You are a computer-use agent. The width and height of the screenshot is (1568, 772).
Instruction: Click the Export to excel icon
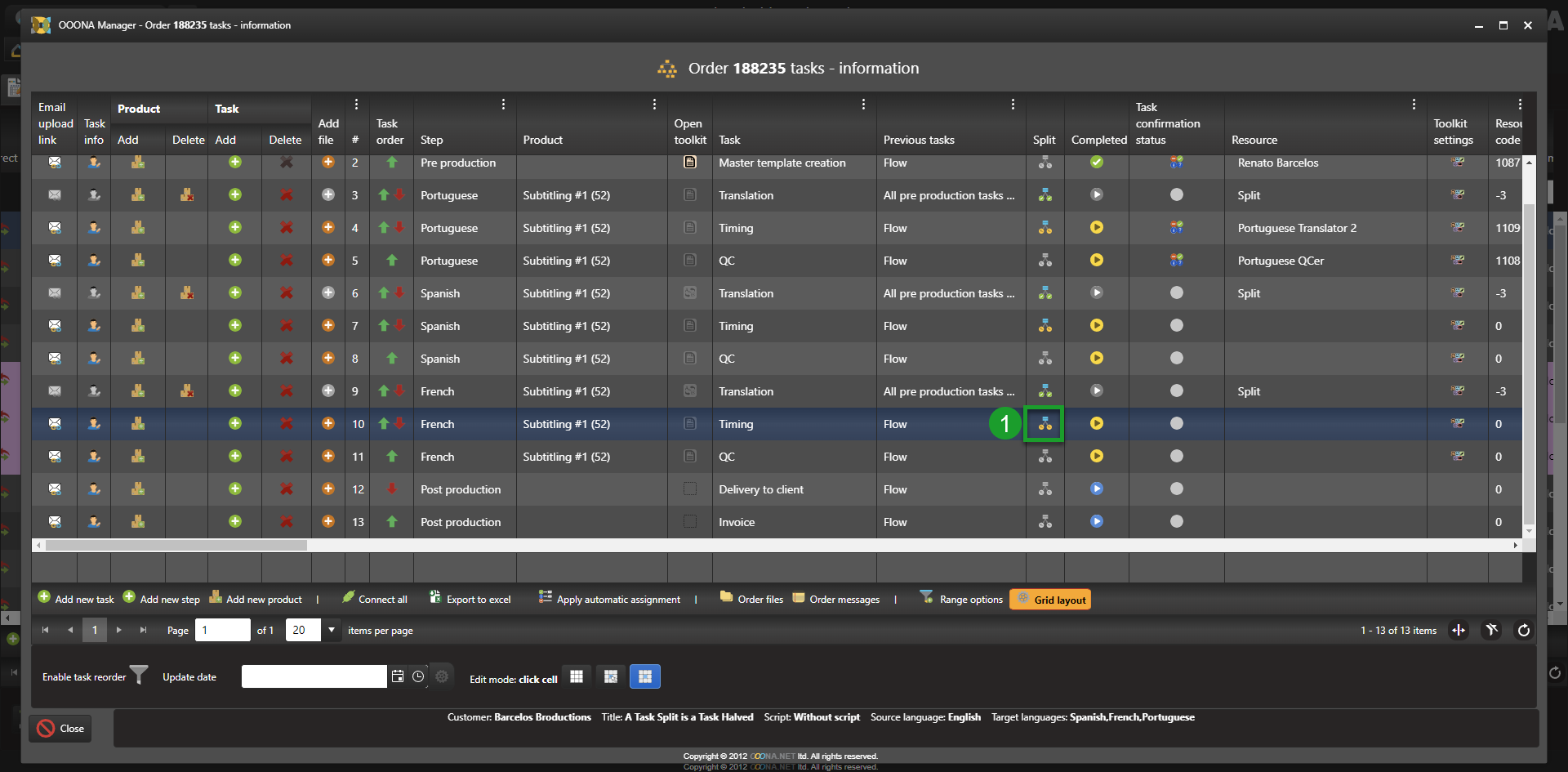click(x=435, y=598)
